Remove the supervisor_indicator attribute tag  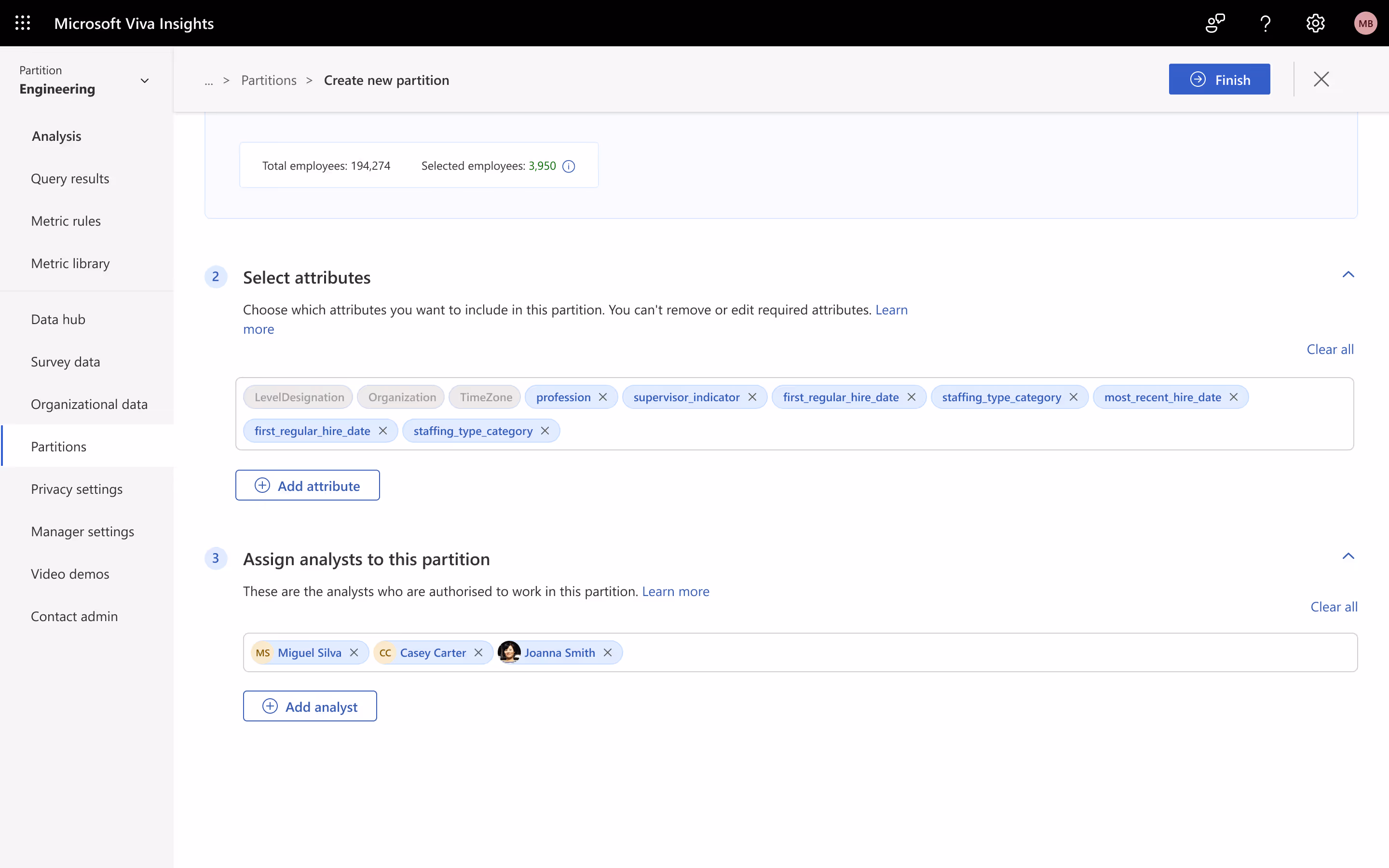click(752, 397)
